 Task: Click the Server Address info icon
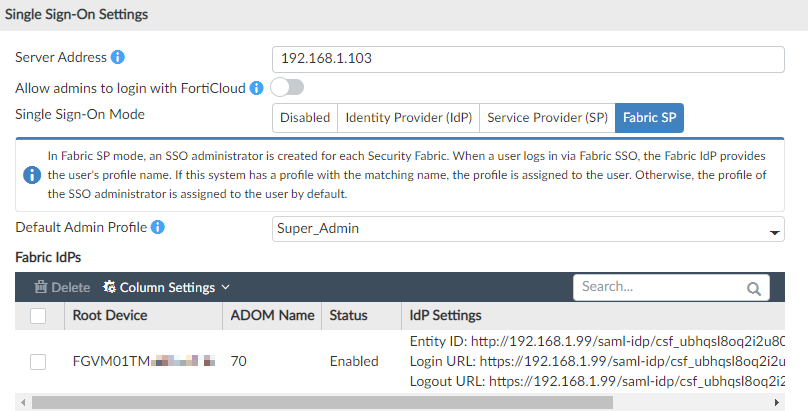[x=118, y=57]
